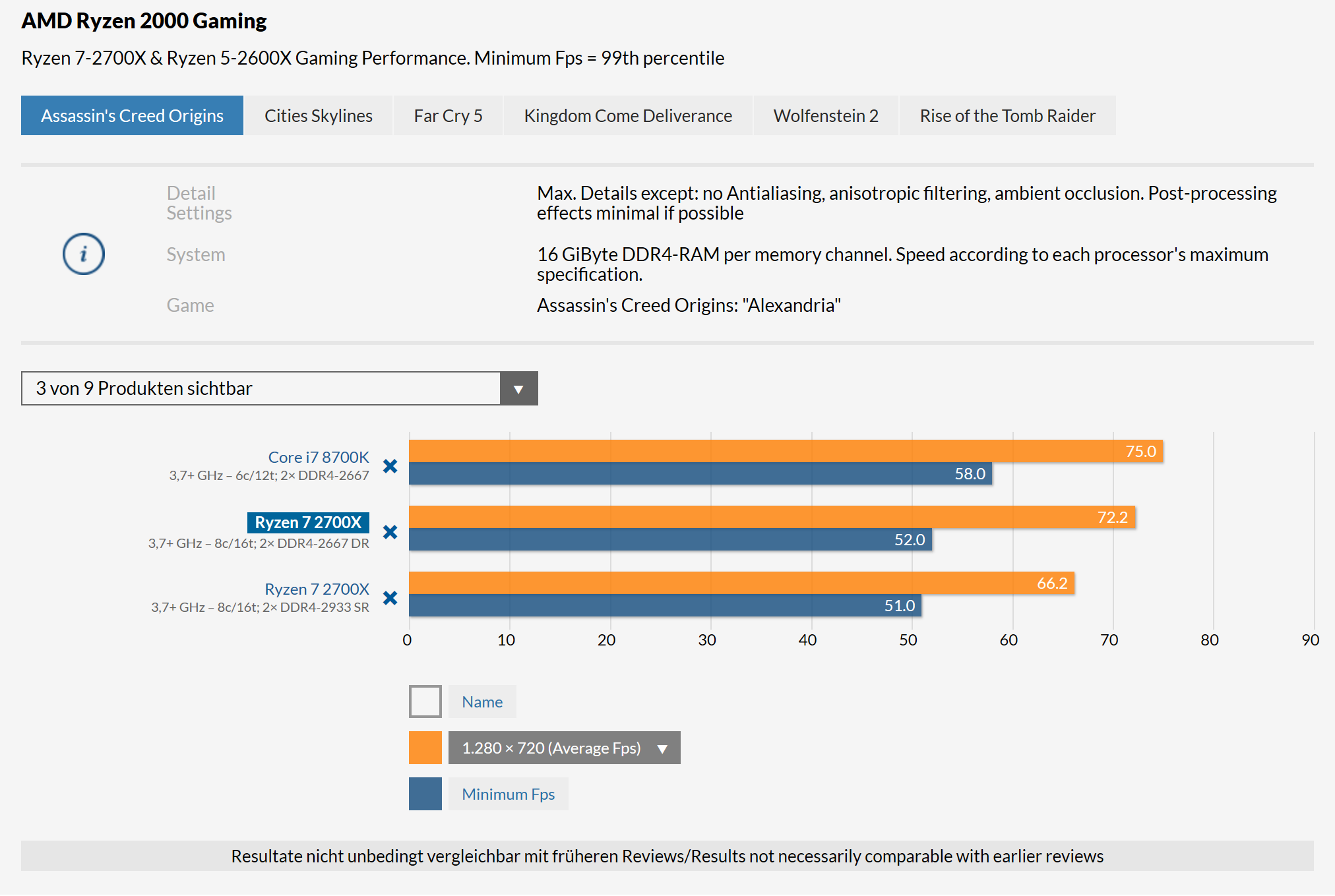Switch to Cities Skylines tab
Screen dimensions: 1335x896
[319, 116]
